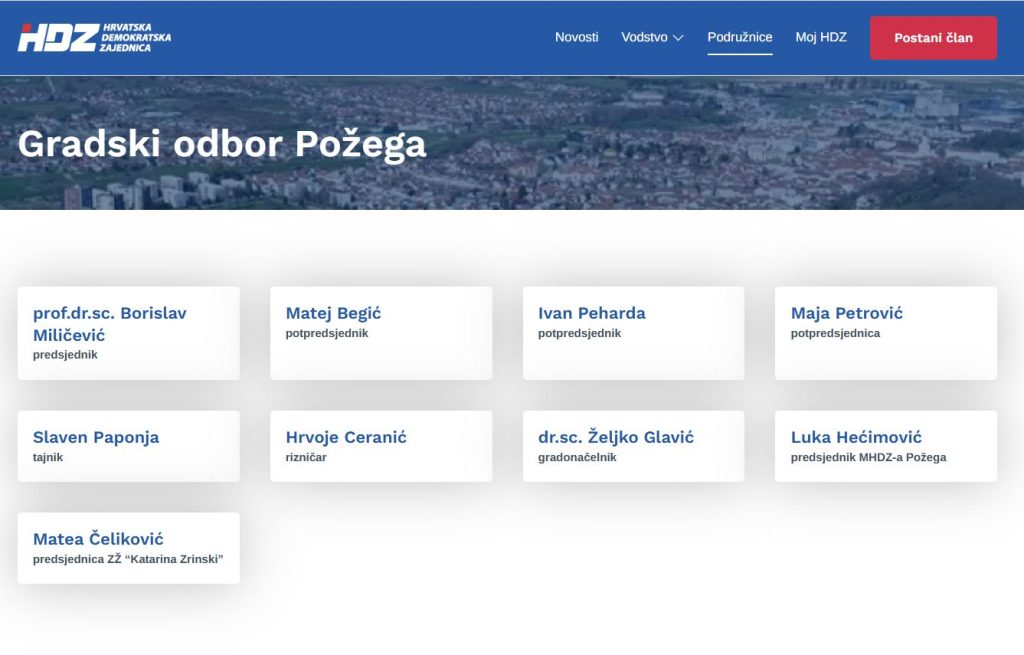Click the 'tajnik' role label
This screenshot has height=655, width=1024.
click(48, 457)
